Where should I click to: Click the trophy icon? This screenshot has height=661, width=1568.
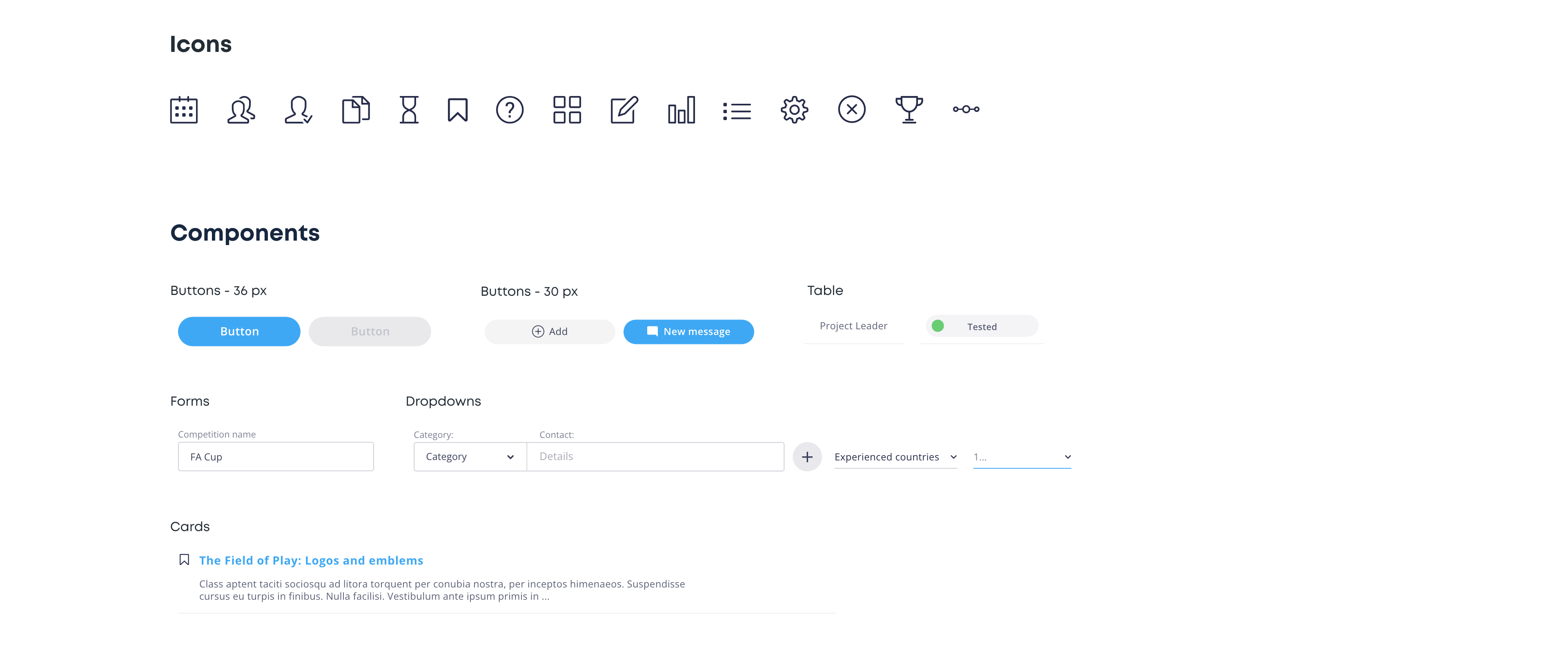point(909,110)
